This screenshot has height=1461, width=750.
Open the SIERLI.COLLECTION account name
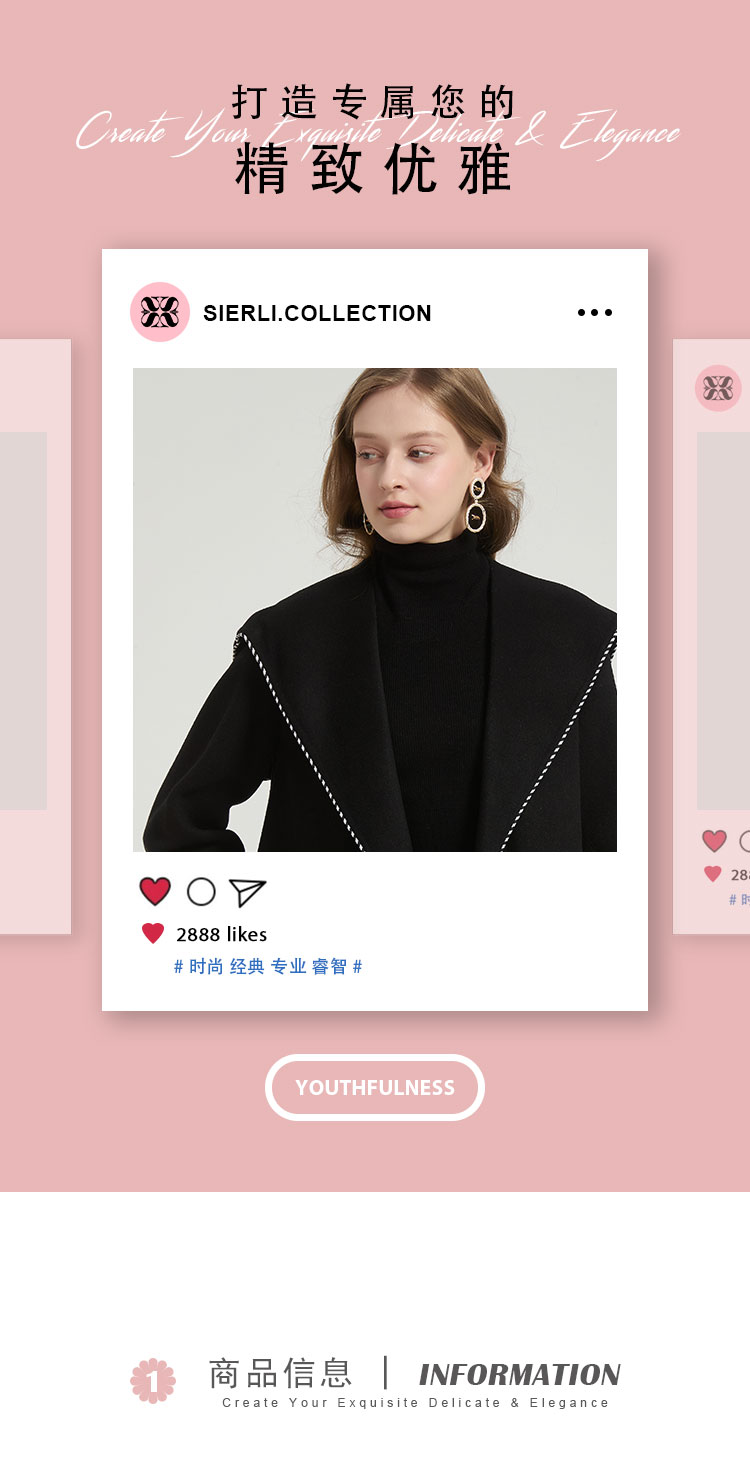(x=317, y=313)
